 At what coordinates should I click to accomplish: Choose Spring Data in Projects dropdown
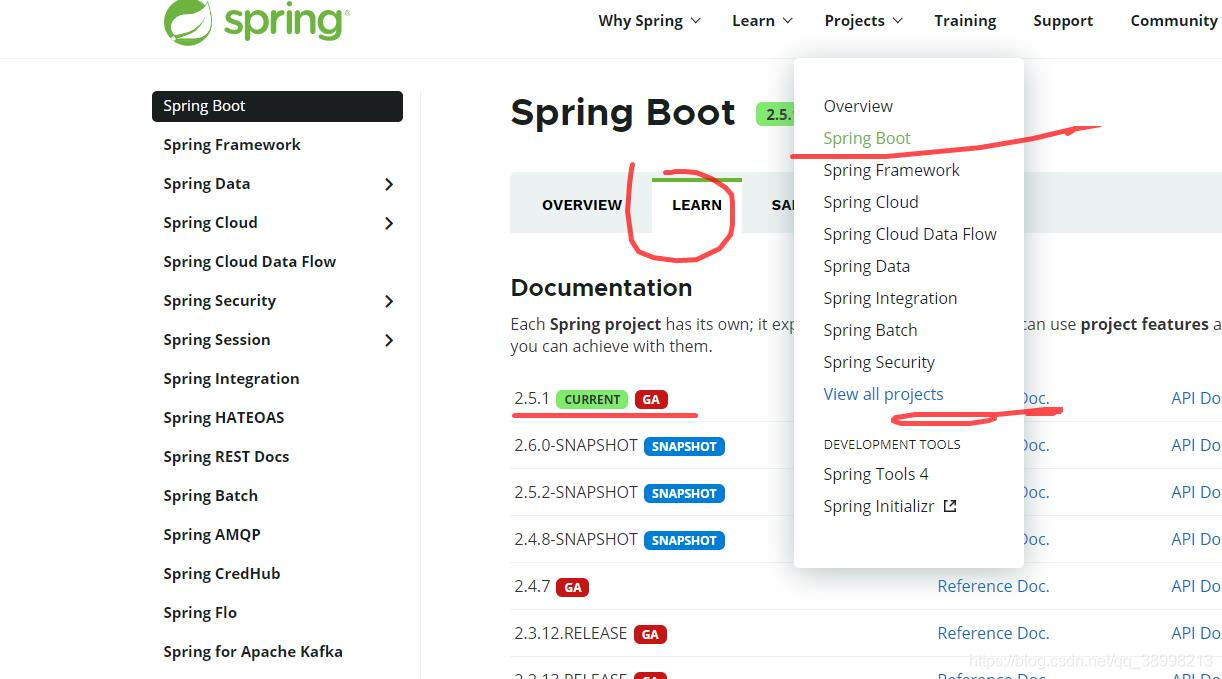tap(867, 266)
